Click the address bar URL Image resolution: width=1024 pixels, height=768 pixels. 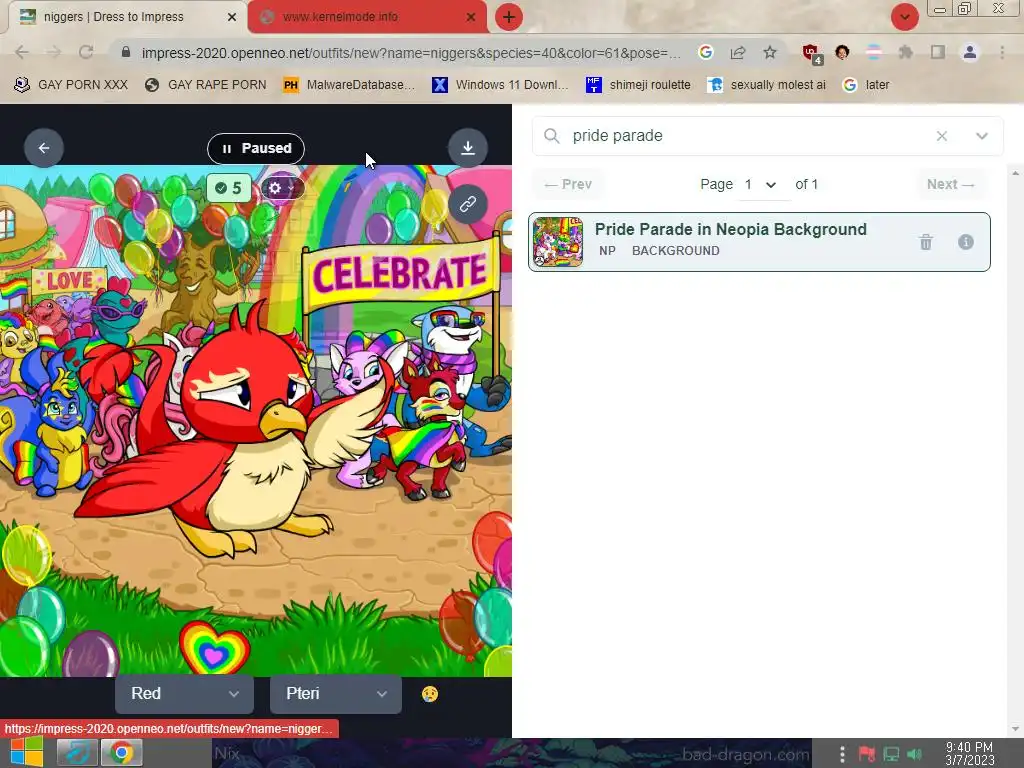pos(411,53)
